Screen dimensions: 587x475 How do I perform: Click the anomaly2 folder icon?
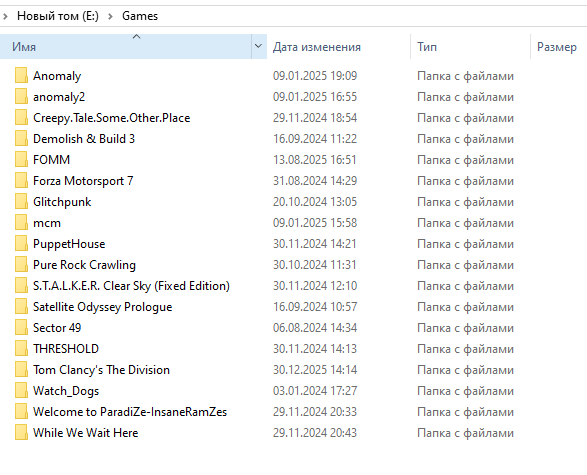point(21,96)
